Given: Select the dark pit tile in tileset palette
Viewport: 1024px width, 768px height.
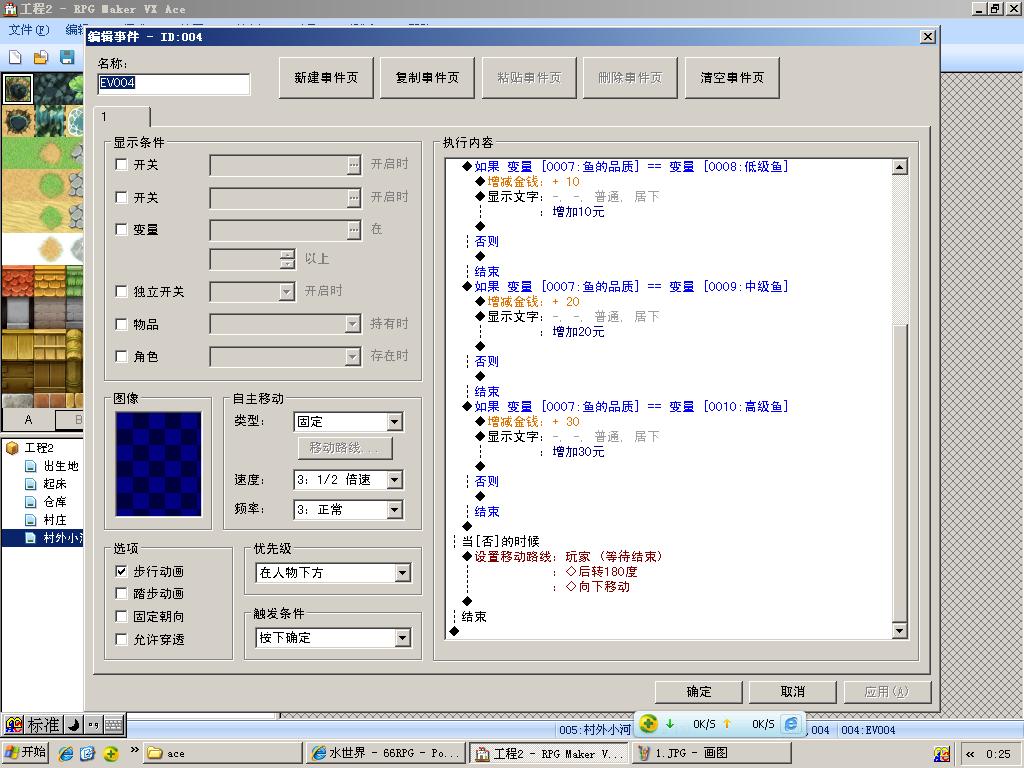Looking at the screenshot, I should click(x=18, y=89).
